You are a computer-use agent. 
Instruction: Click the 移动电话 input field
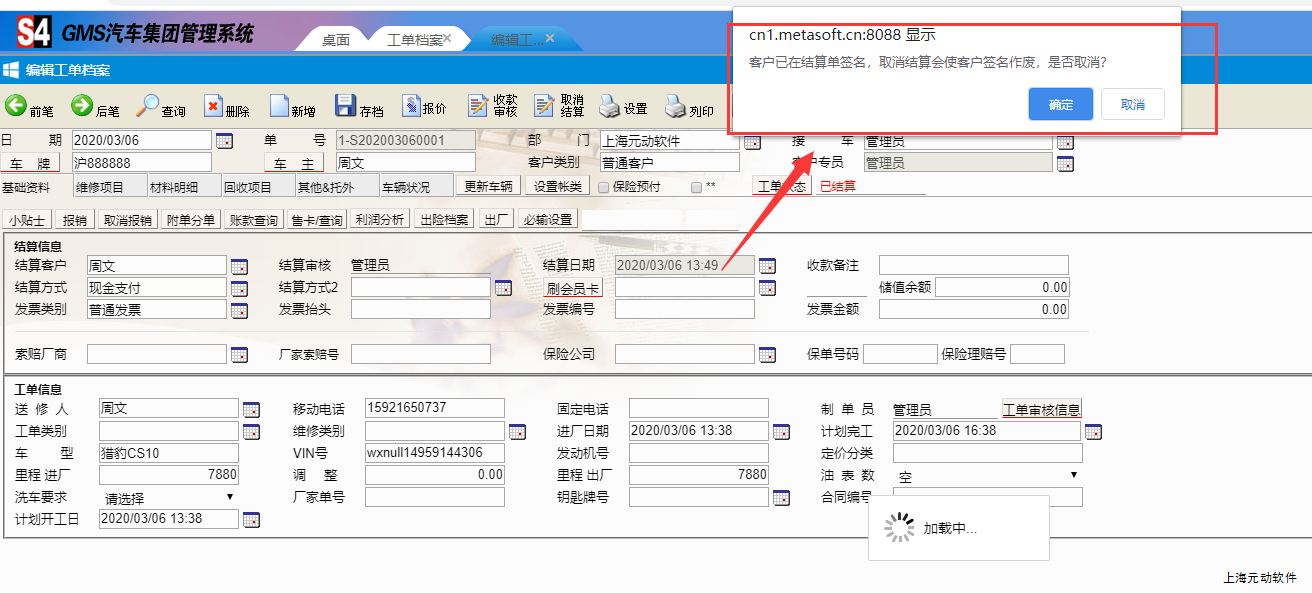tap(434, 408)
